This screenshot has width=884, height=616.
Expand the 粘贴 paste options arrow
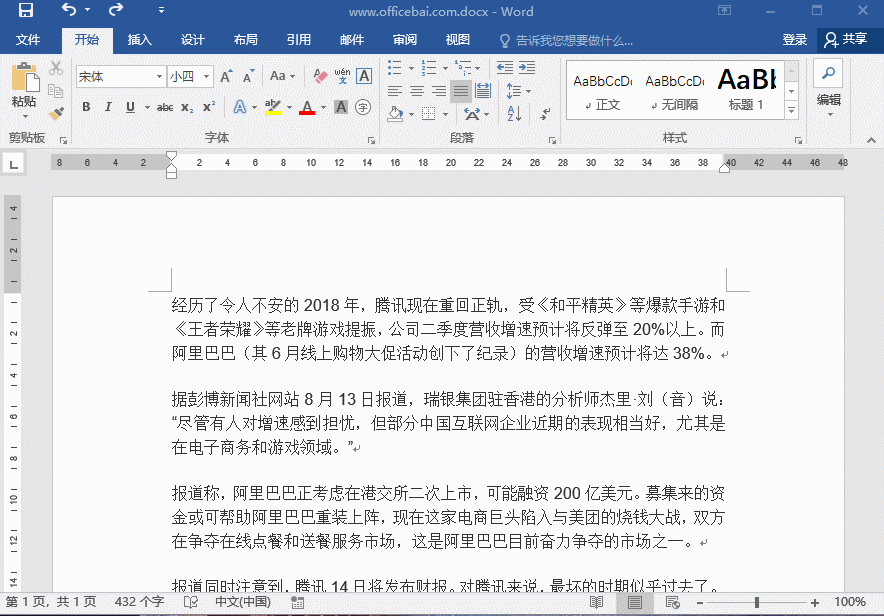25,116
